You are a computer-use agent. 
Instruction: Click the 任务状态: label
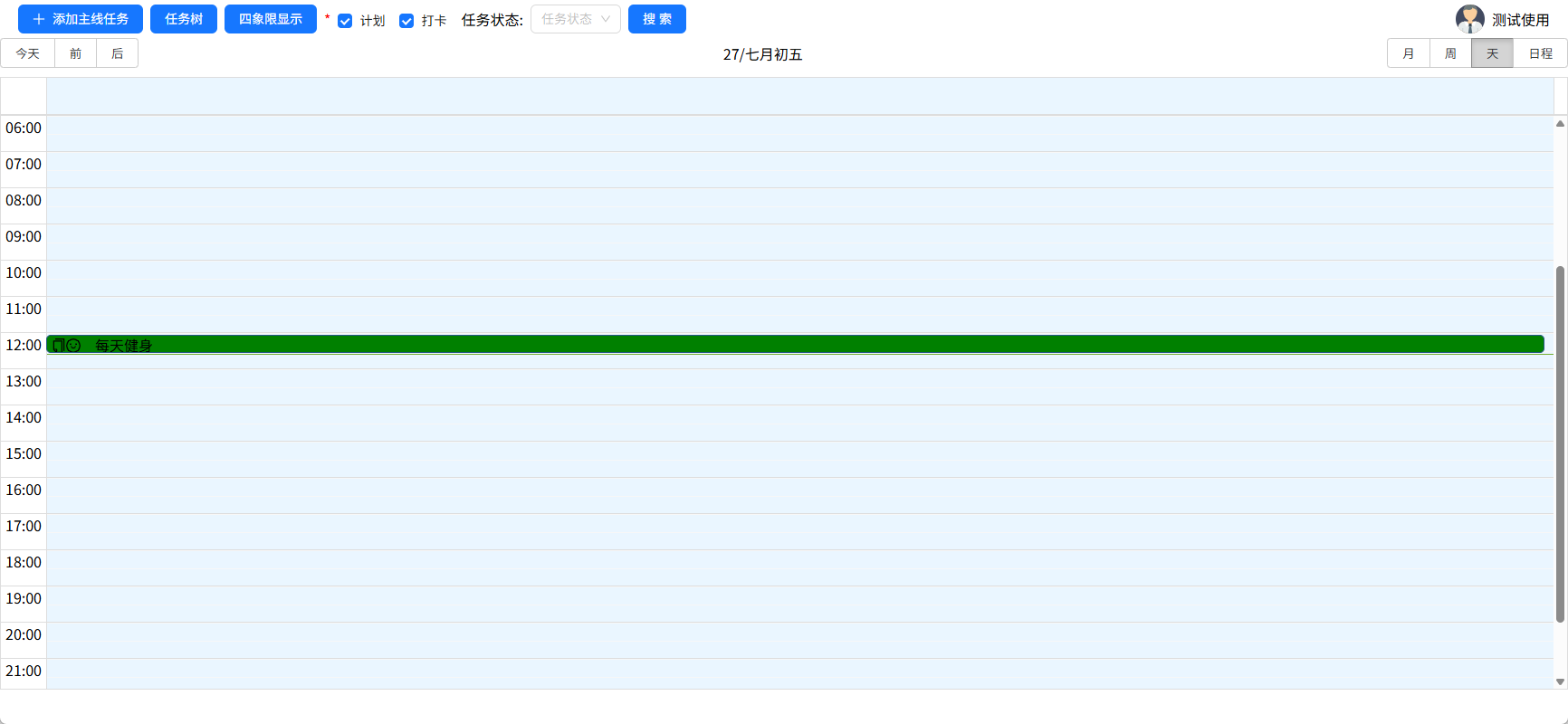pyautogui.click(x=492, y=20)
